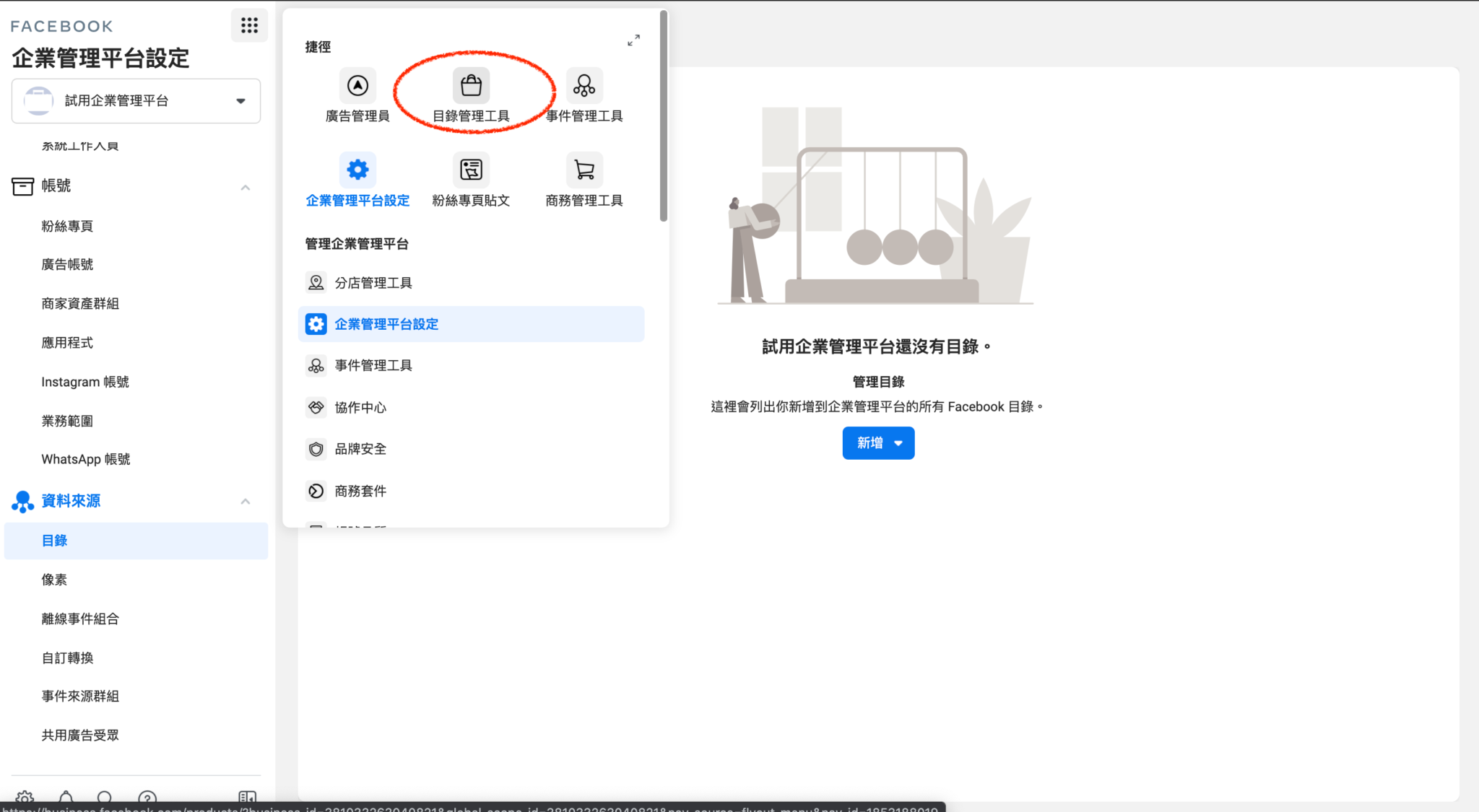Click the help question mark icon
This screenshot has height=812, width=1479.
148,798
